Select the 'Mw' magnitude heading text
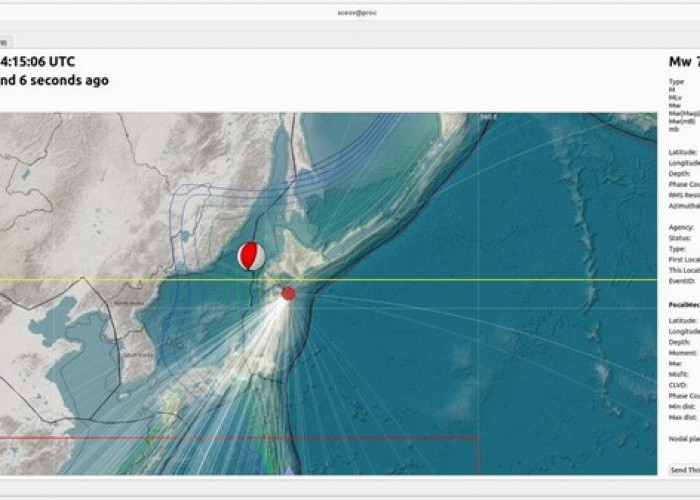 (x=680, y=62)
